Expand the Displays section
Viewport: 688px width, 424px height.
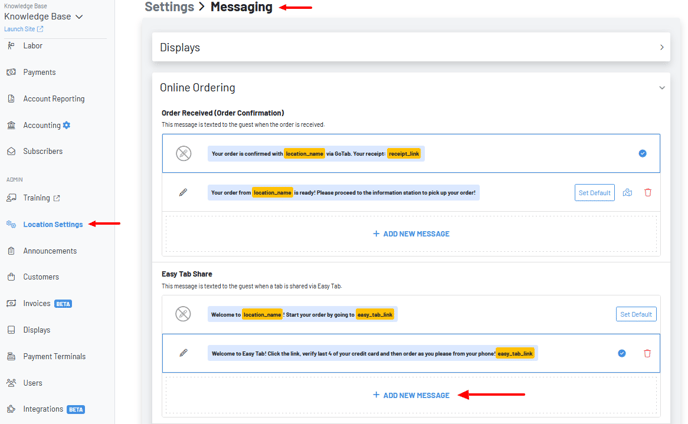pos(661,47)
